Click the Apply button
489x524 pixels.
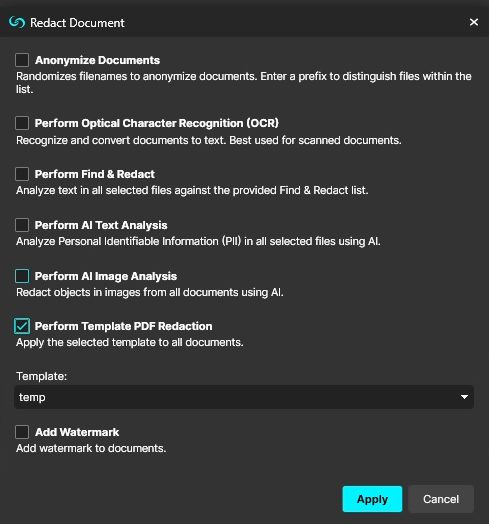[x=372, y=499]
